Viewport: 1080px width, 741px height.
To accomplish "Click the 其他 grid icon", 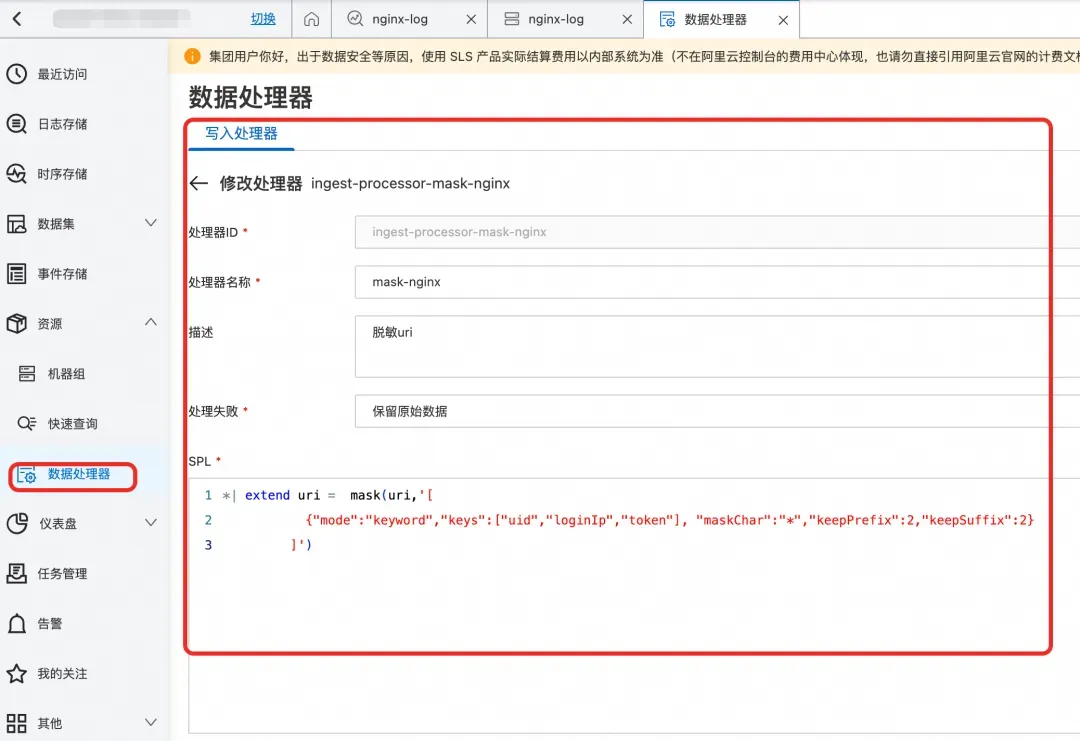I will coord(17,723).
